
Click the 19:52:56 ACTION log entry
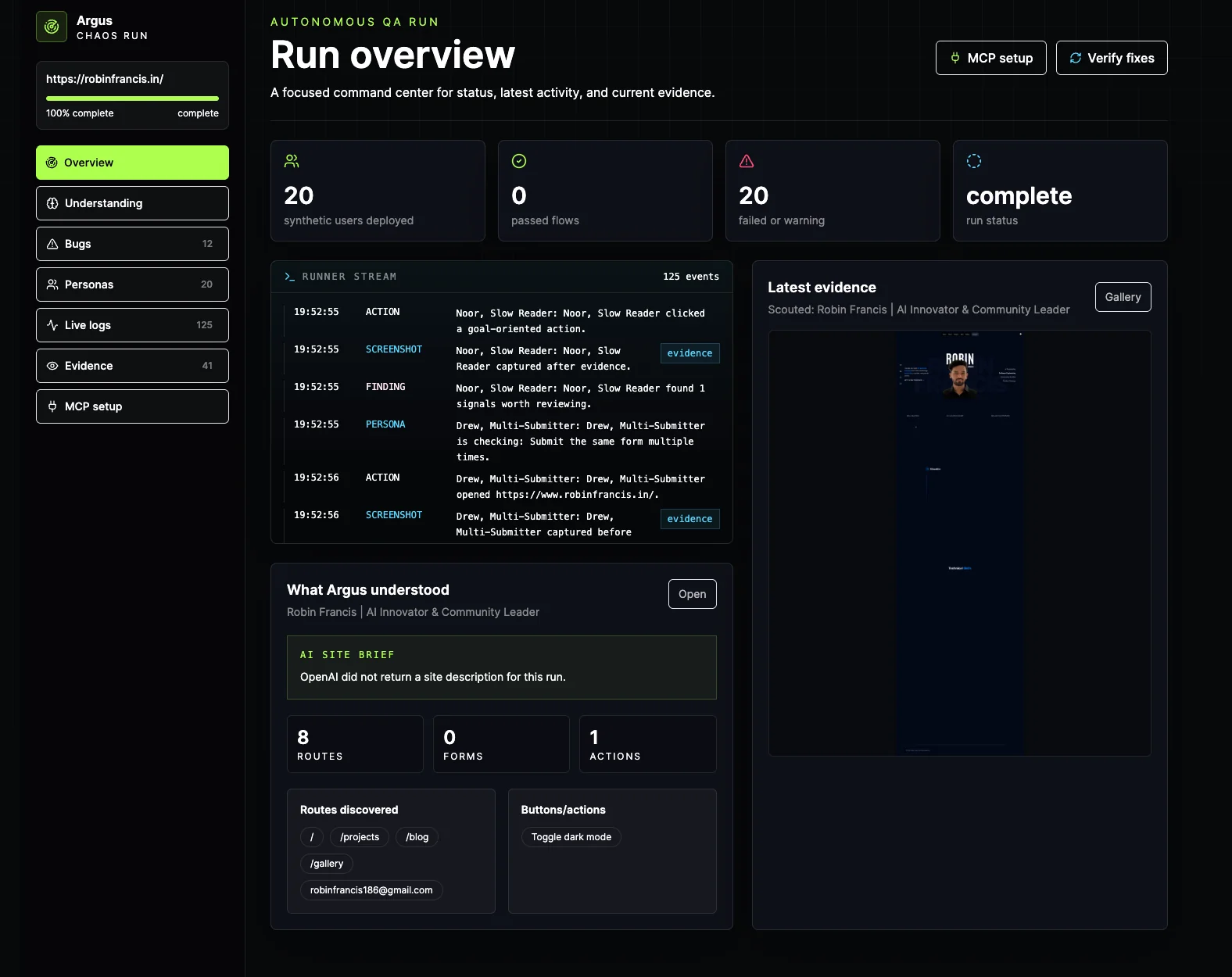coord(502,486)
